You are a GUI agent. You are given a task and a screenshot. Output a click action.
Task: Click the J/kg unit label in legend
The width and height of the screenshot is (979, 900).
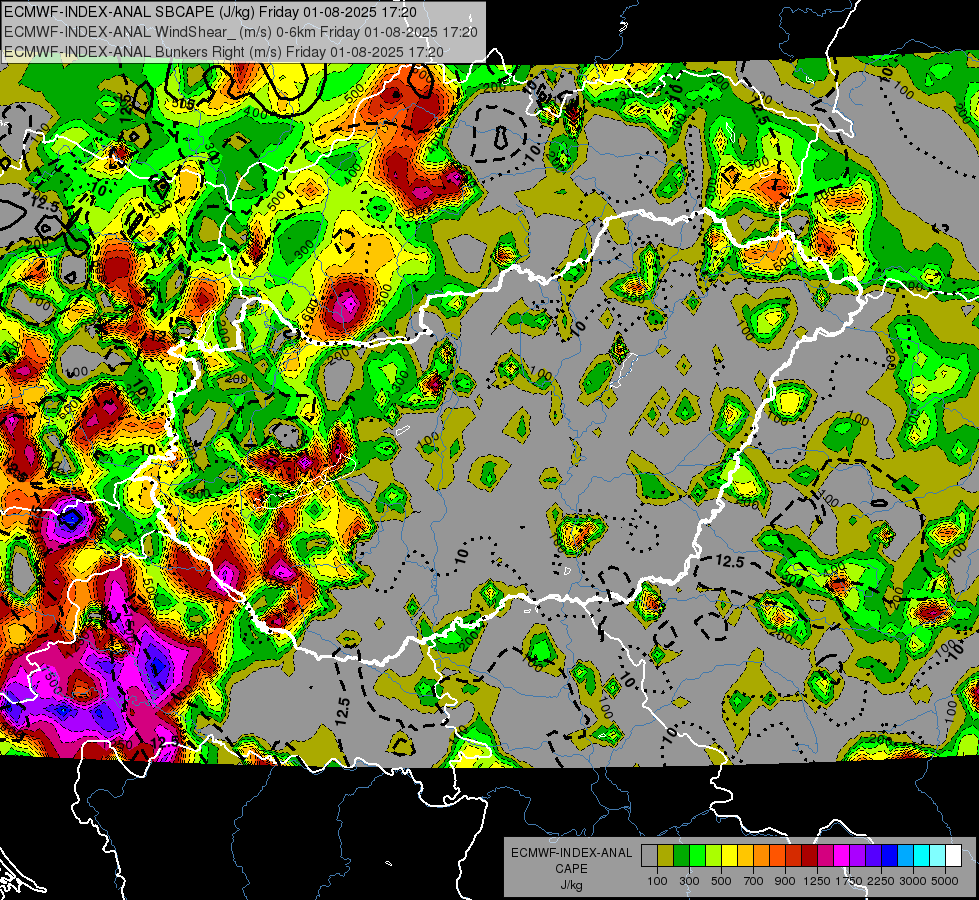tap(571, 885)
